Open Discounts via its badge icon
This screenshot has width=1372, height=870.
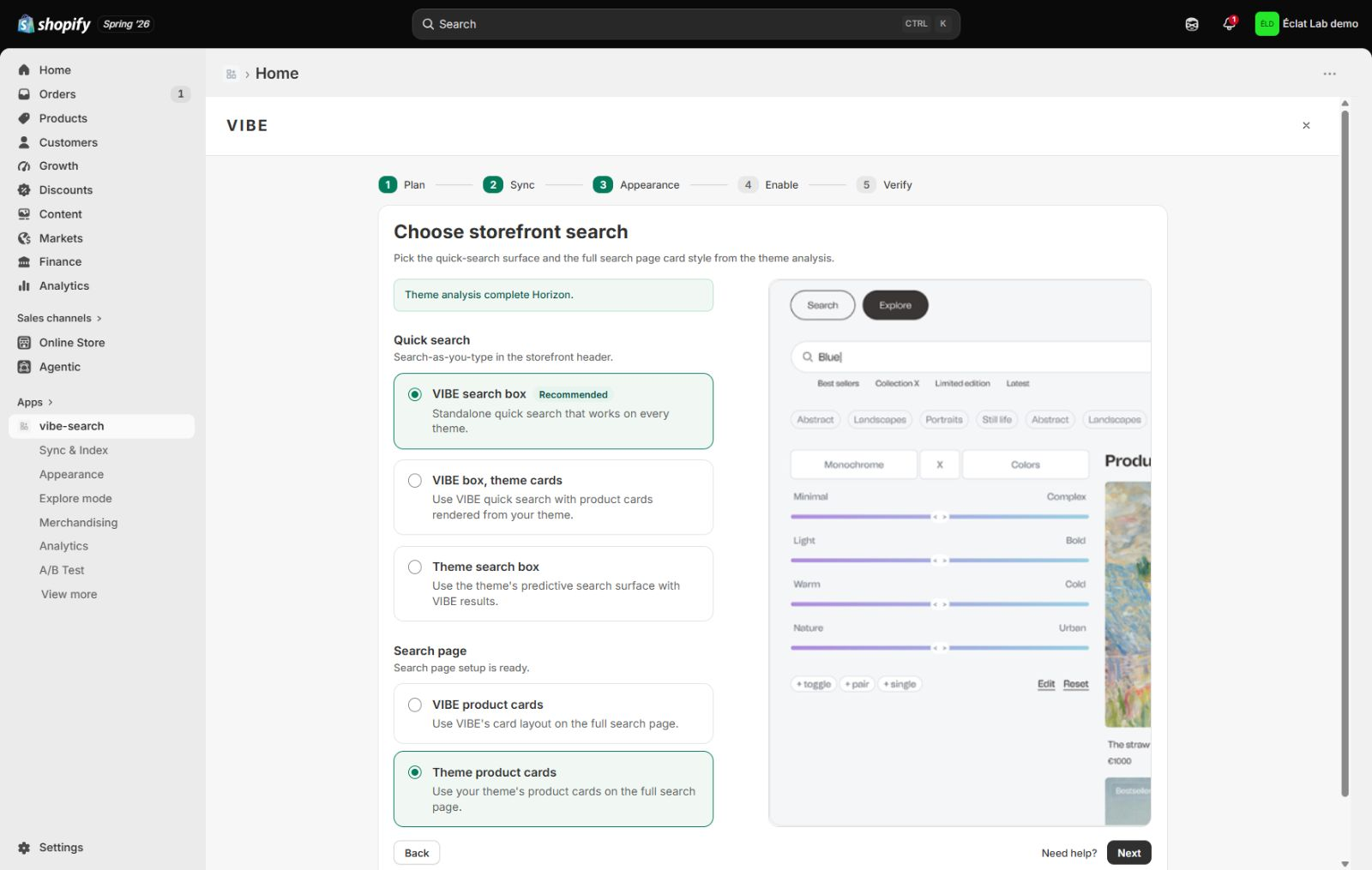point(24,190)
